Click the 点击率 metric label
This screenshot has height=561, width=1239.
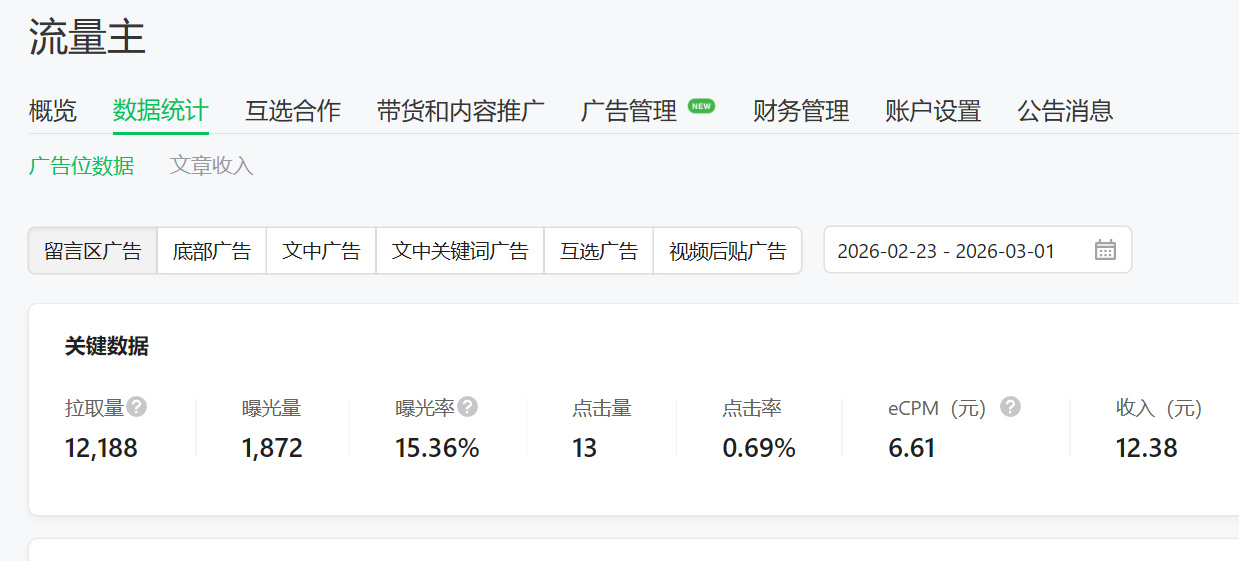point(752,408)
